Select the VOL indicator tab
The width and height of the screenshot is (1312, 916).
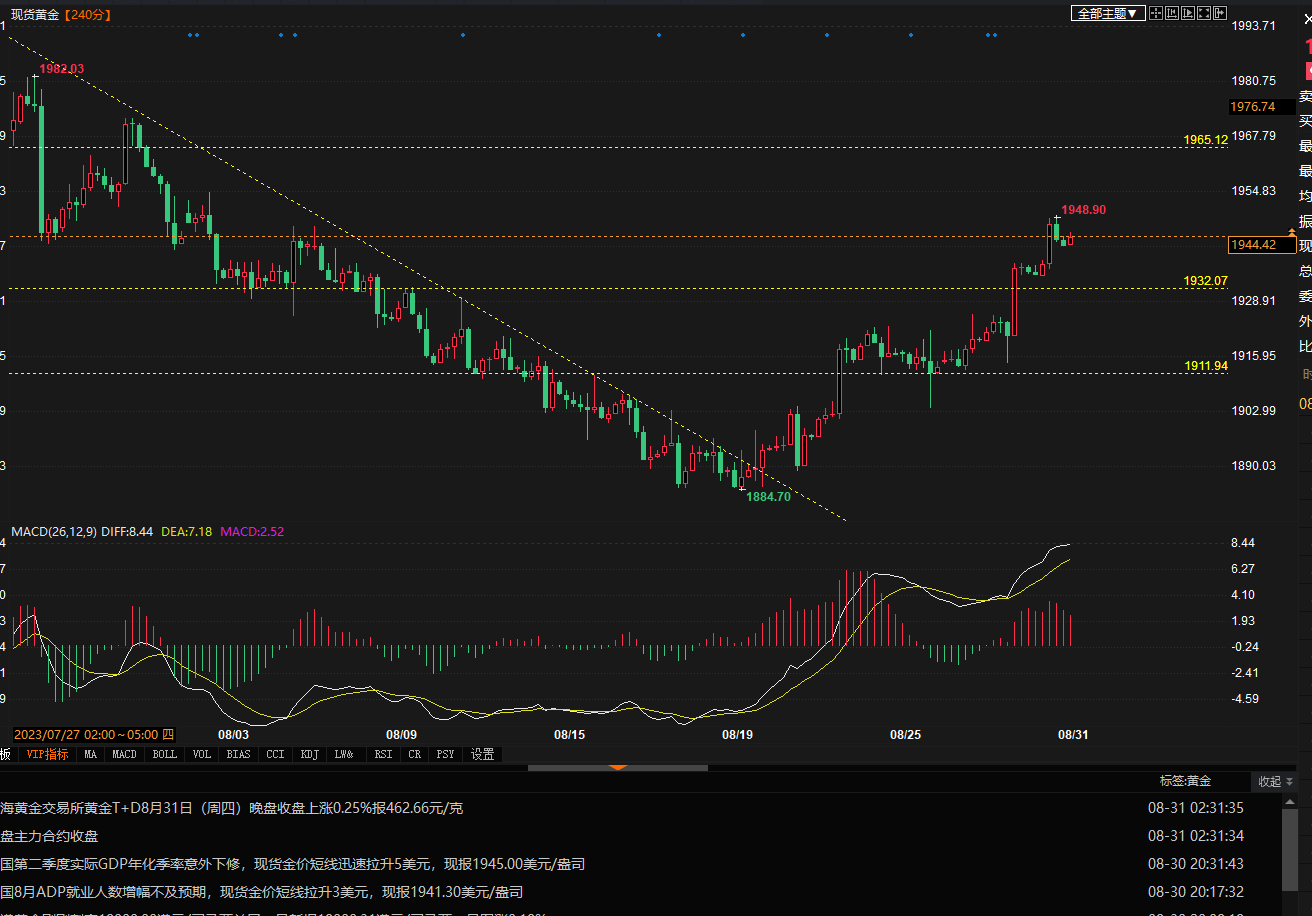click(x=201, y=754)
